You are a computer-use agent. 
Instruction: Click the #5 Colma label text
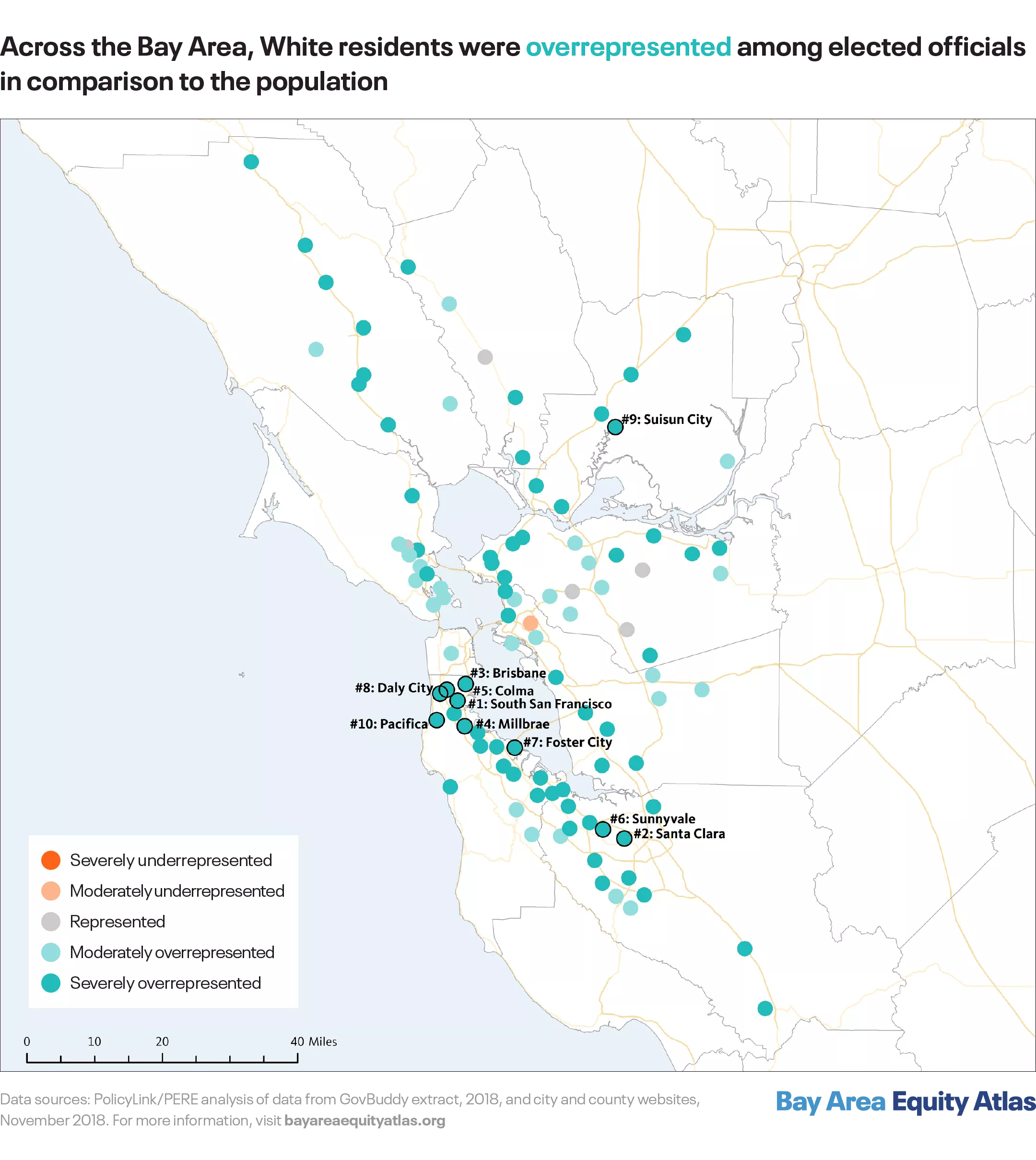pos(504,691)
